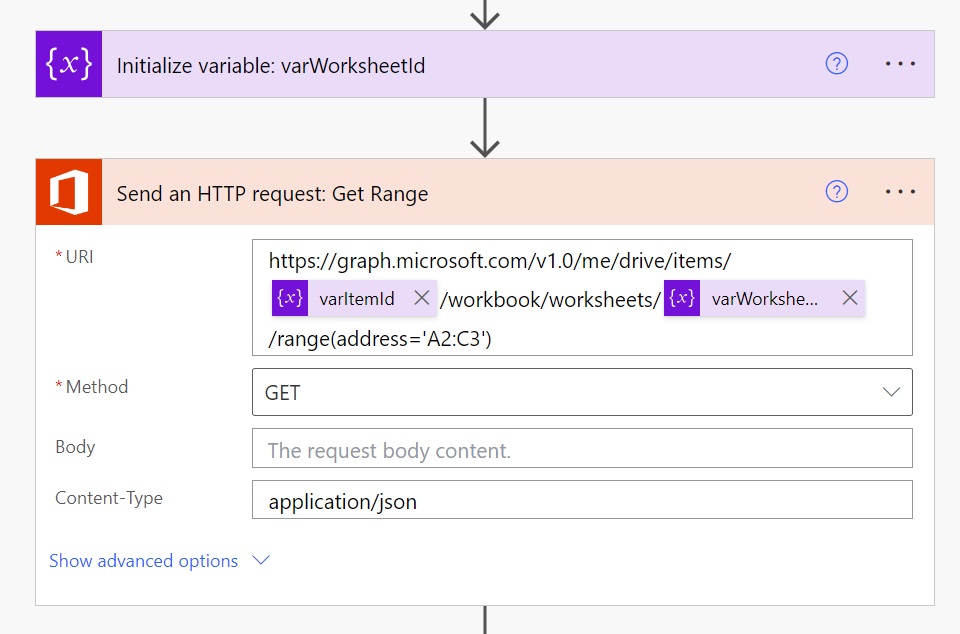Expand Show advanced options
960x634 pixels.
click(144, 561)
